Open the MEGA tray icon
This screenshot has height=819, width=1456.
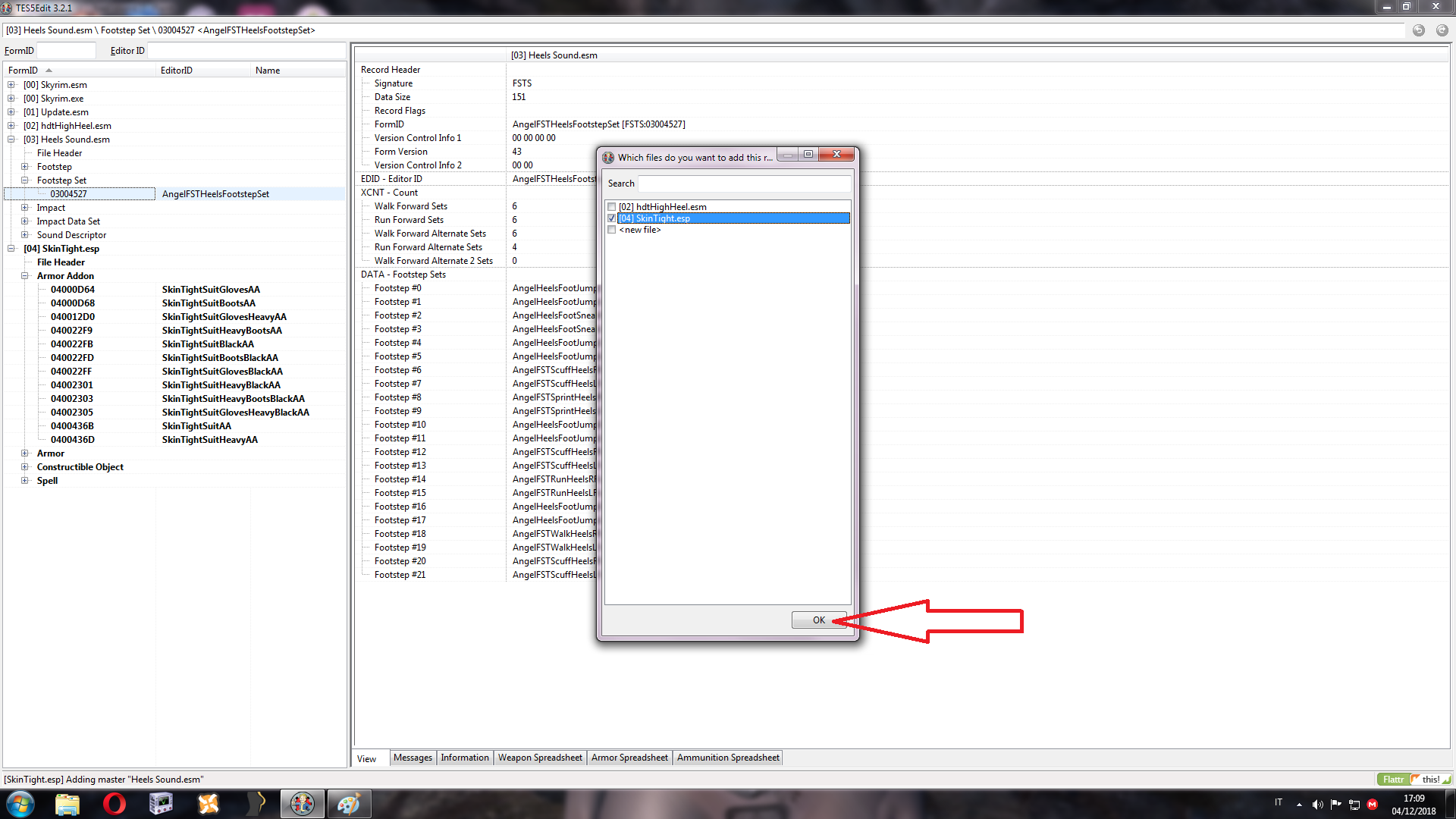click(1373, 804)
